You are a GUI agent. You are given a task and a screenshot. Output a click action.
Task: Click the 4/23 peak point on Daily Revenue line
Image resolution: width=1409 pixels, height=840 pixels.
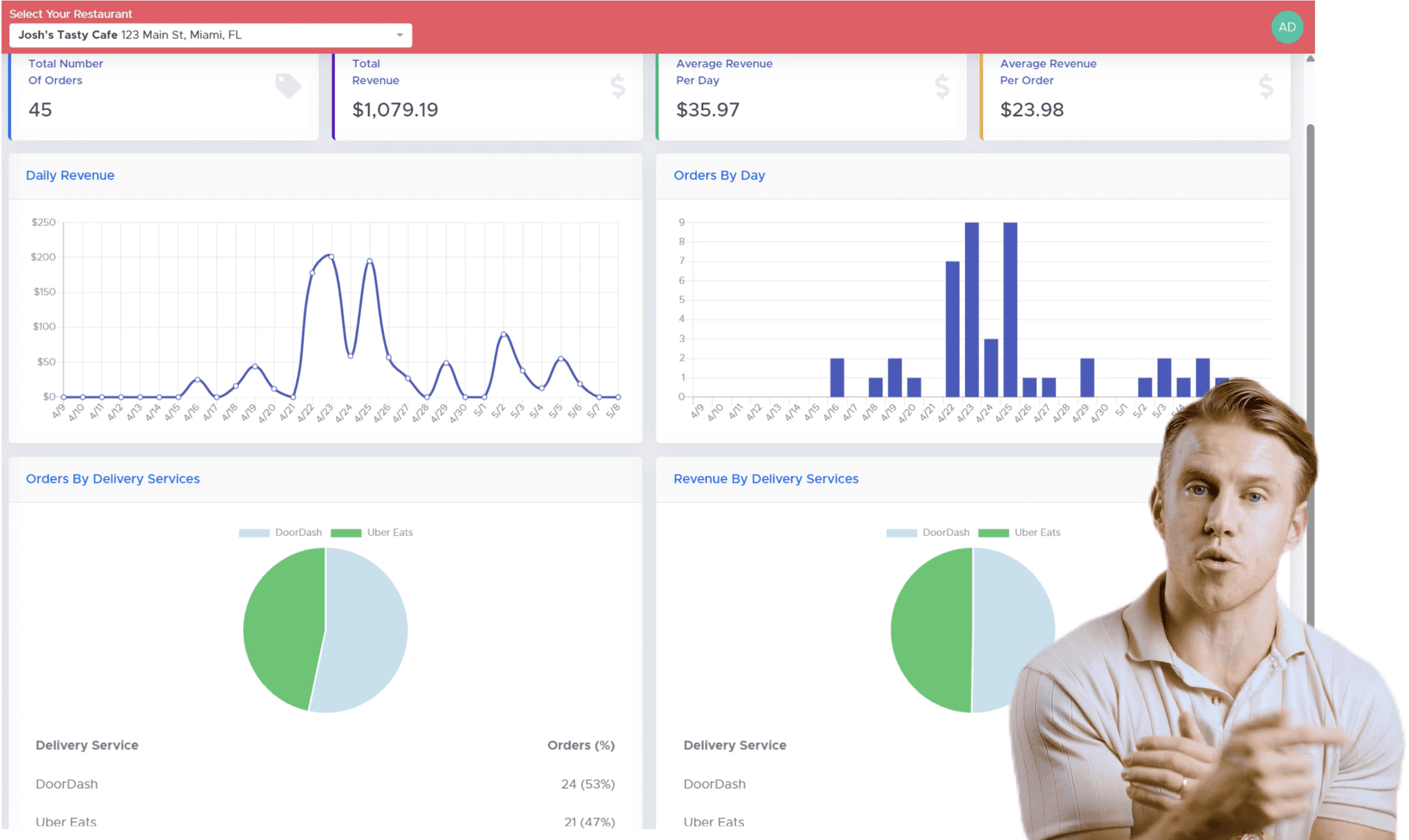[x=332, y=257]
